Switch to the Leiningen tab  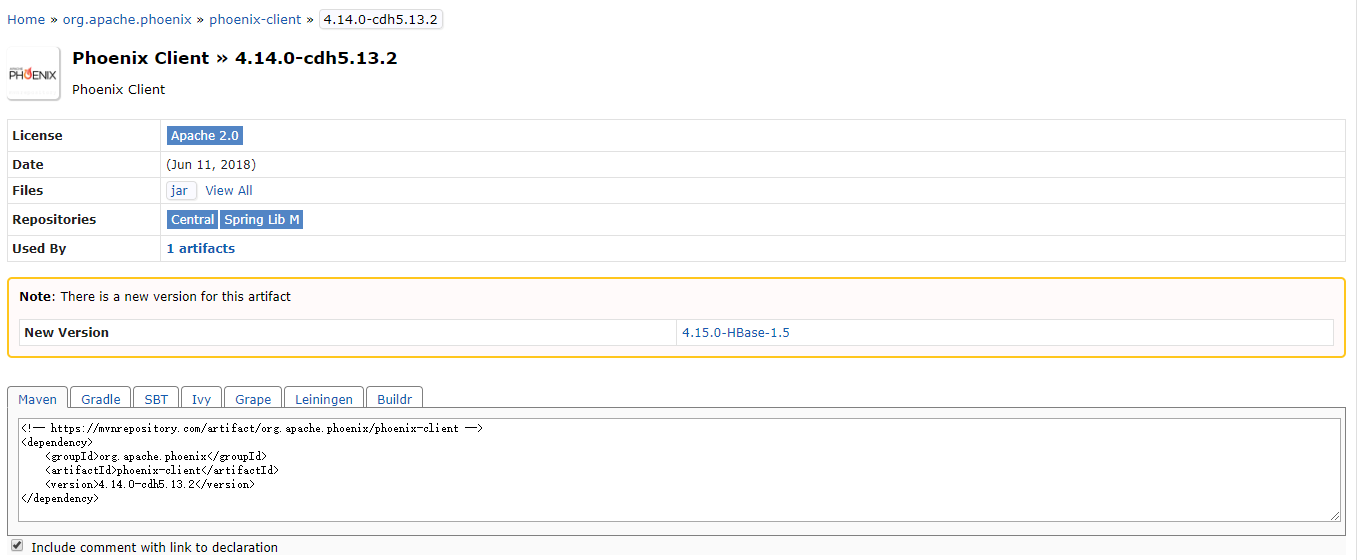pyautogui.click(x=324, y=398)
